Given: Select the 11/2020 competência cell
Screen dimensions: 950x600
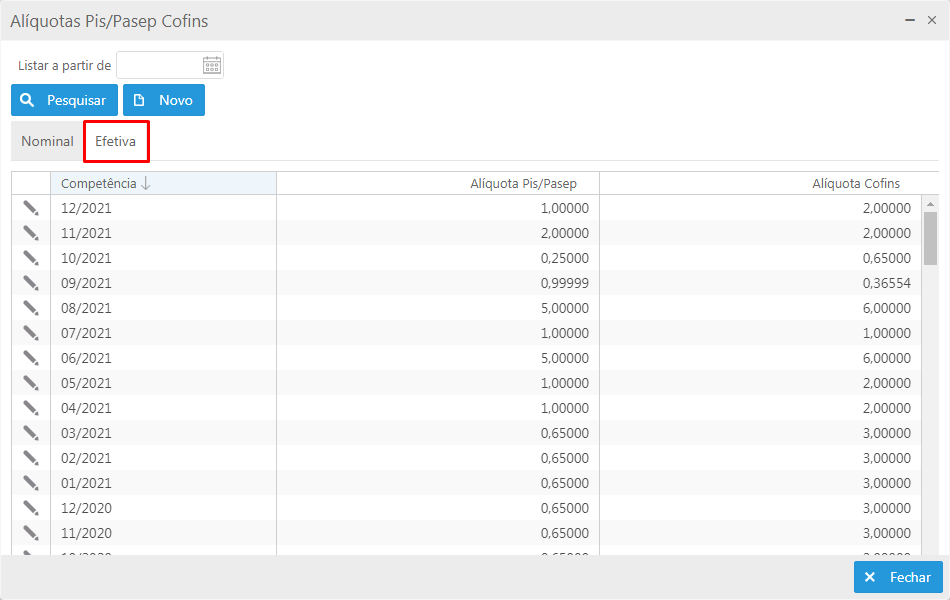Looking at the screenshot, I should 164,533.
